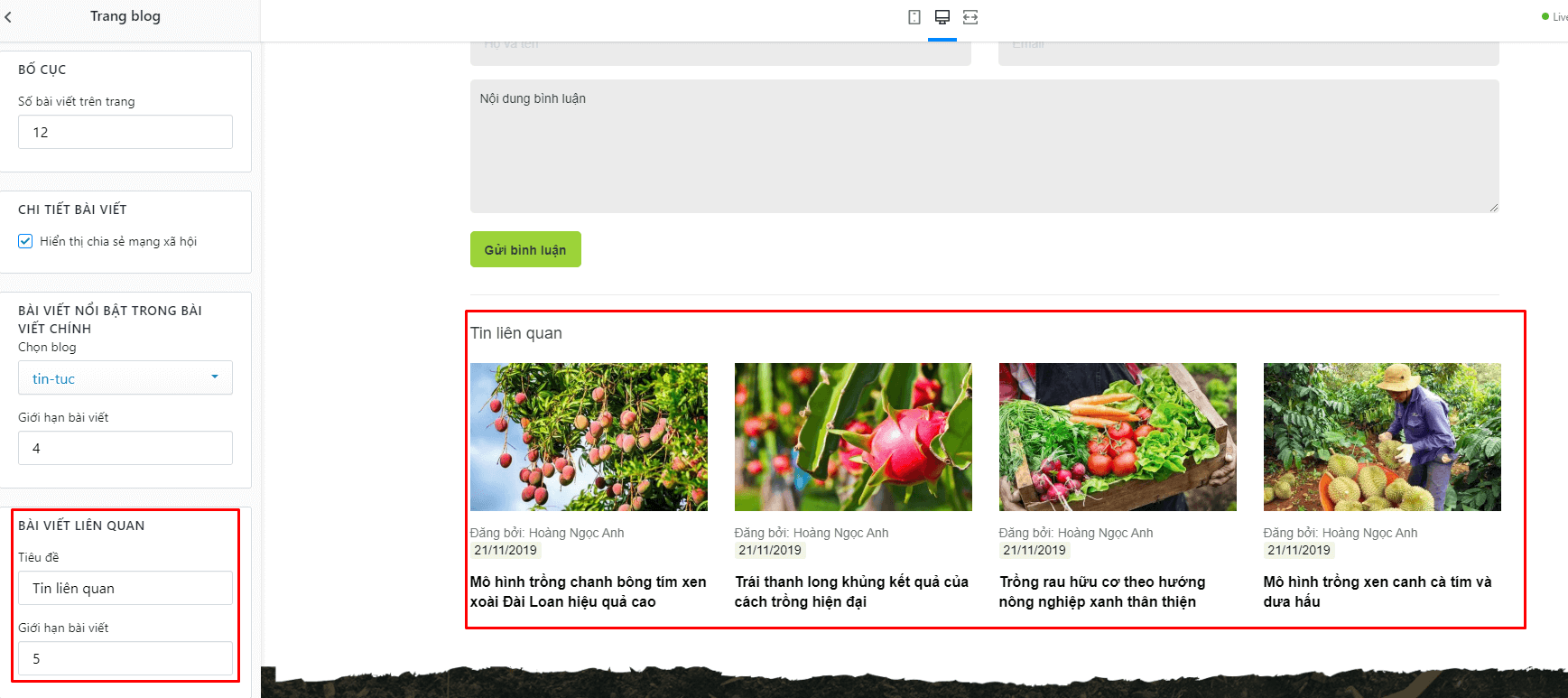Switch to full-width preview icon
1568x698 pixels.
(970, 17)
